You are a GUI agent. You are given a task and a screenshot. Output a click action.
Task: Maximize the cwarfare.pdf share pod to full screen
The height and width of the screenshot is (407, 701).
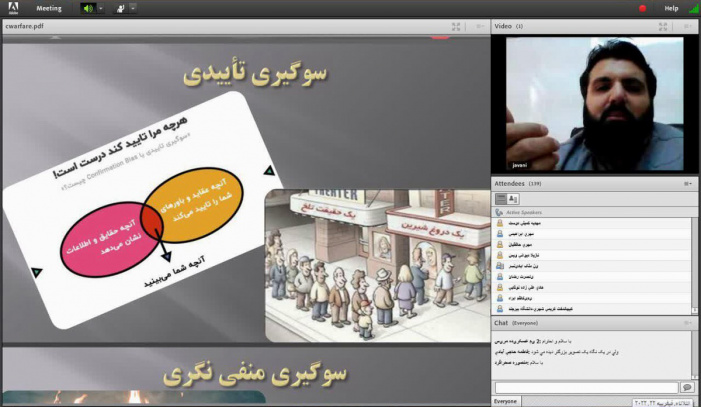coord(456,27)
